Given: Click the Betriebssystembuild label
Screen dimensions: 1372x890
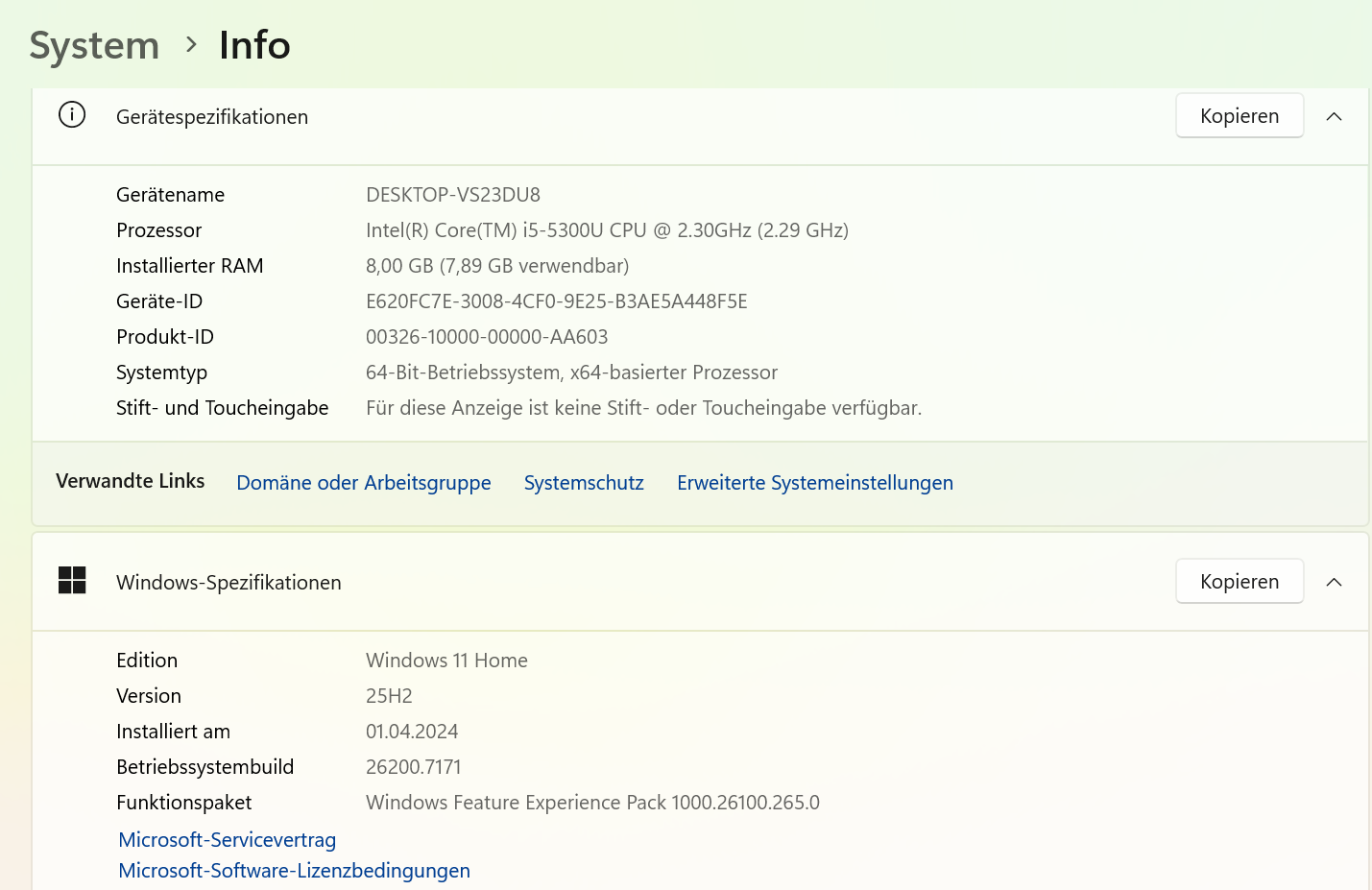Looking at the screenshot, I should [205, 766].
